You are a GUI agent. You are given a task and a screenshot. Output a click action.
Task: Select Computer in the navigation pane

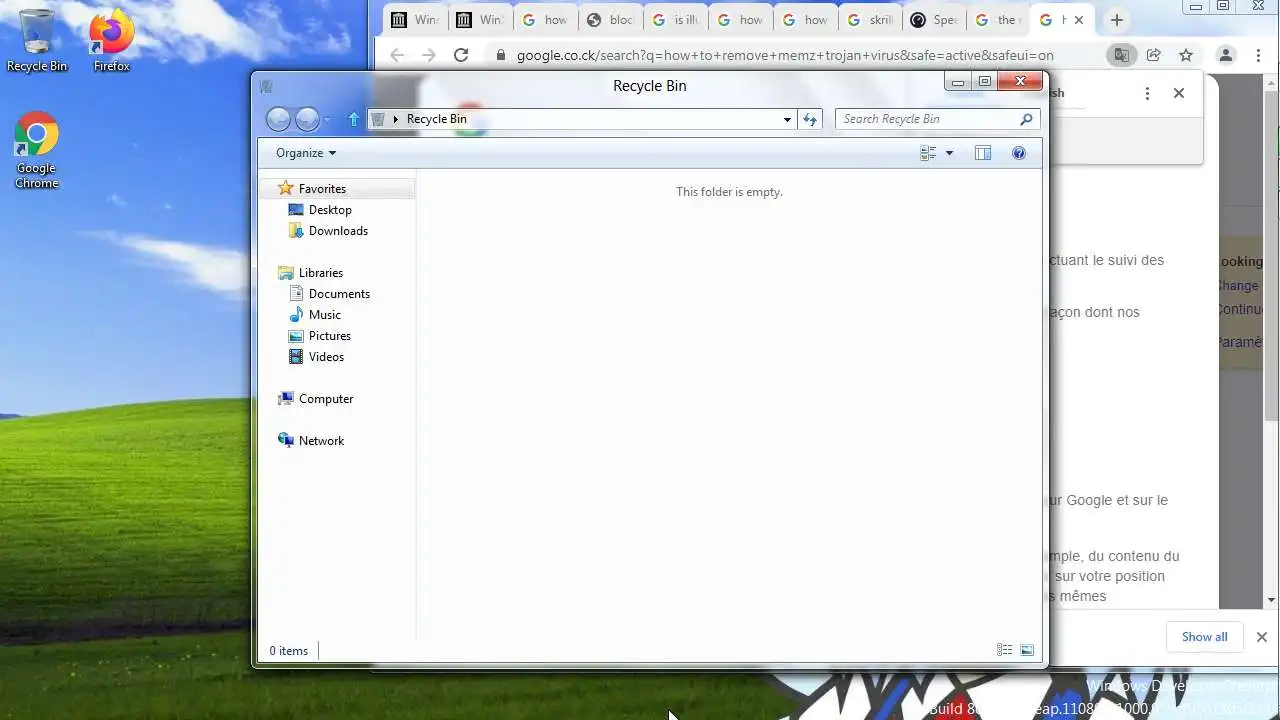(326, 399)
